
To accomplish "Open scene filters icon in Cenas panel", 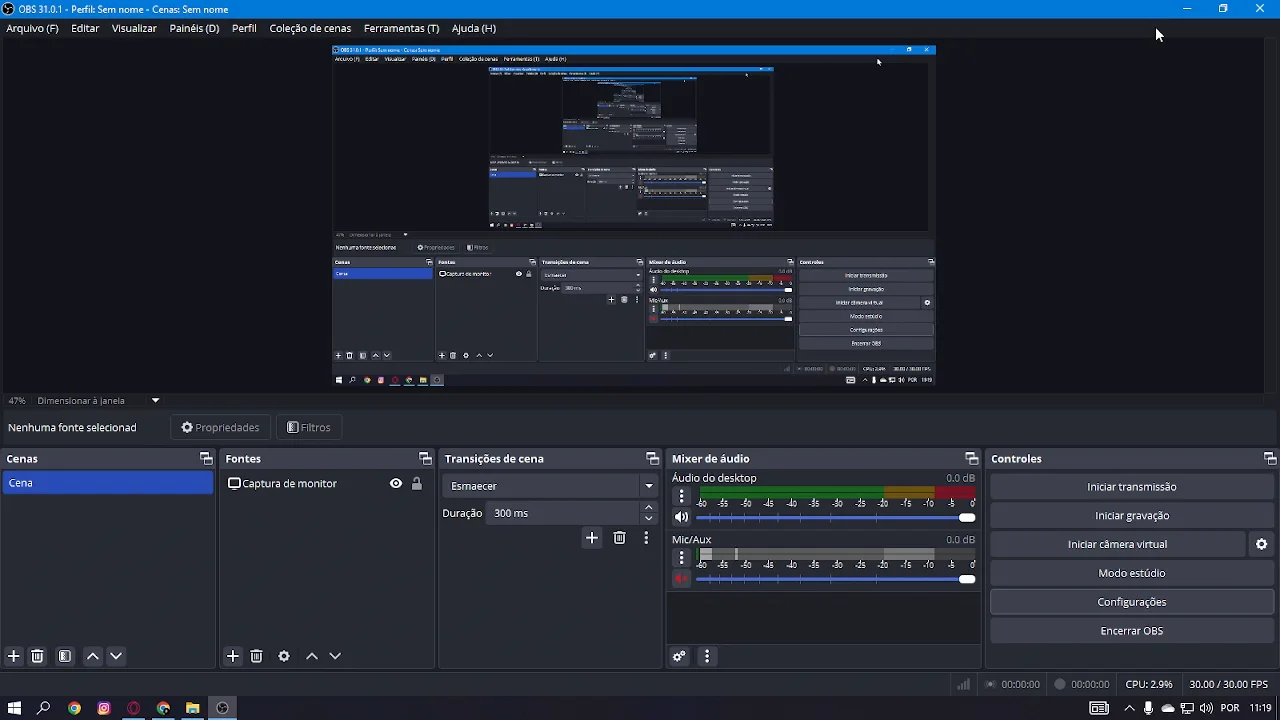I will click(65, 656).
